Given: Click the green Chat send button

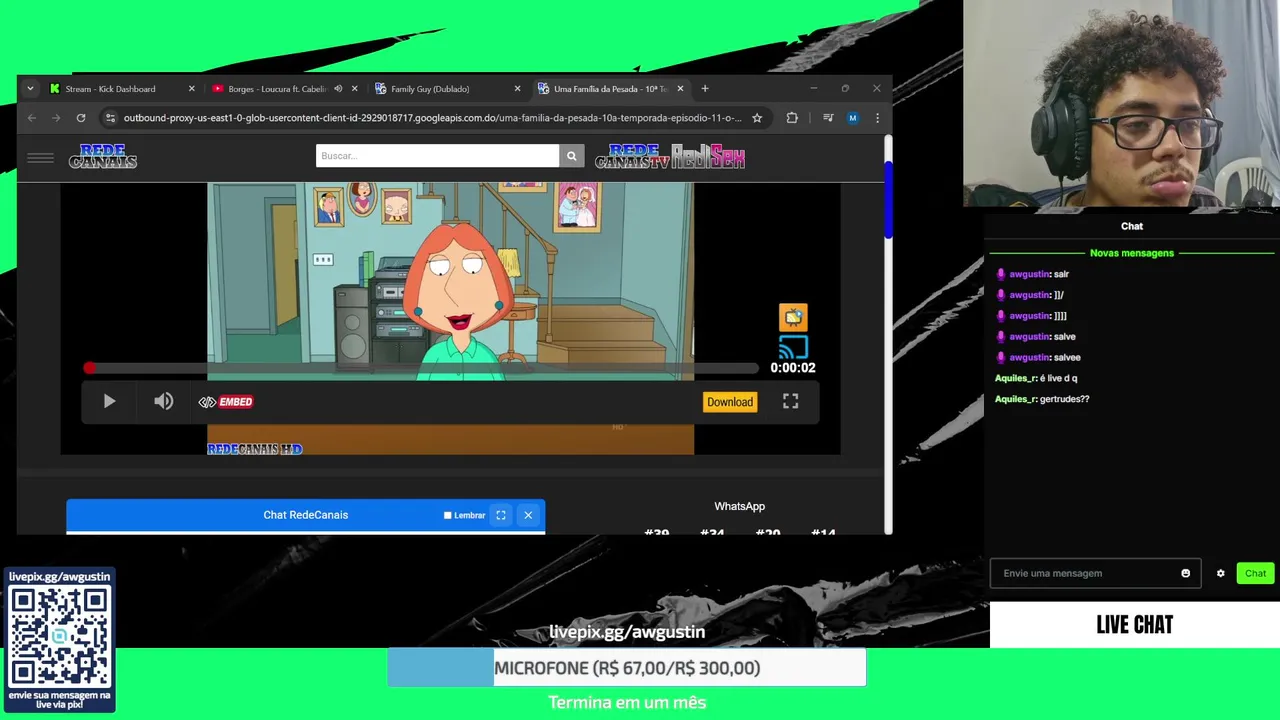Looking at the screenshot, I should tap(1255, 574).
